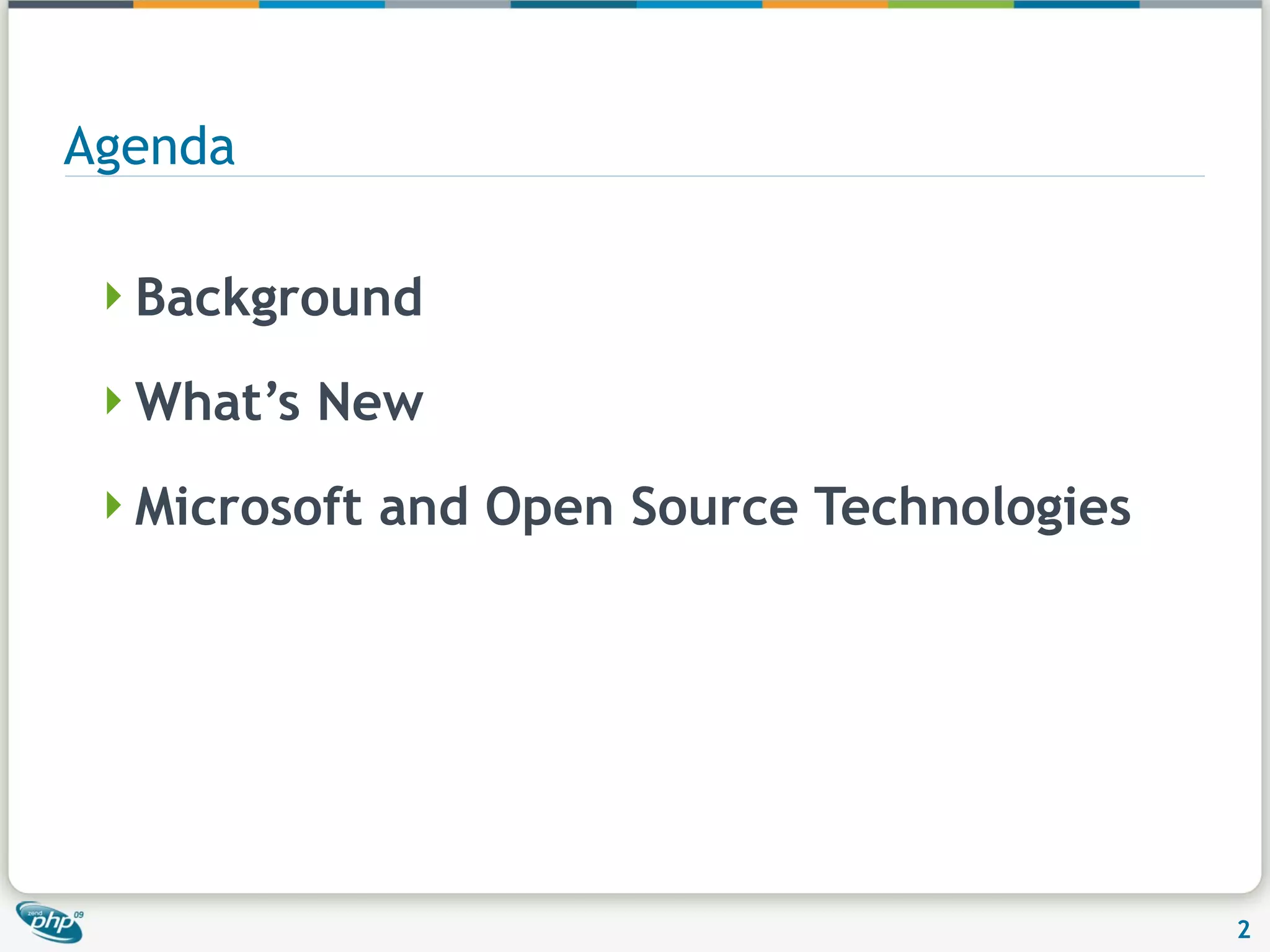Click the slide number 2
Screen dimensions: 1270x952
pos(1243,930)
